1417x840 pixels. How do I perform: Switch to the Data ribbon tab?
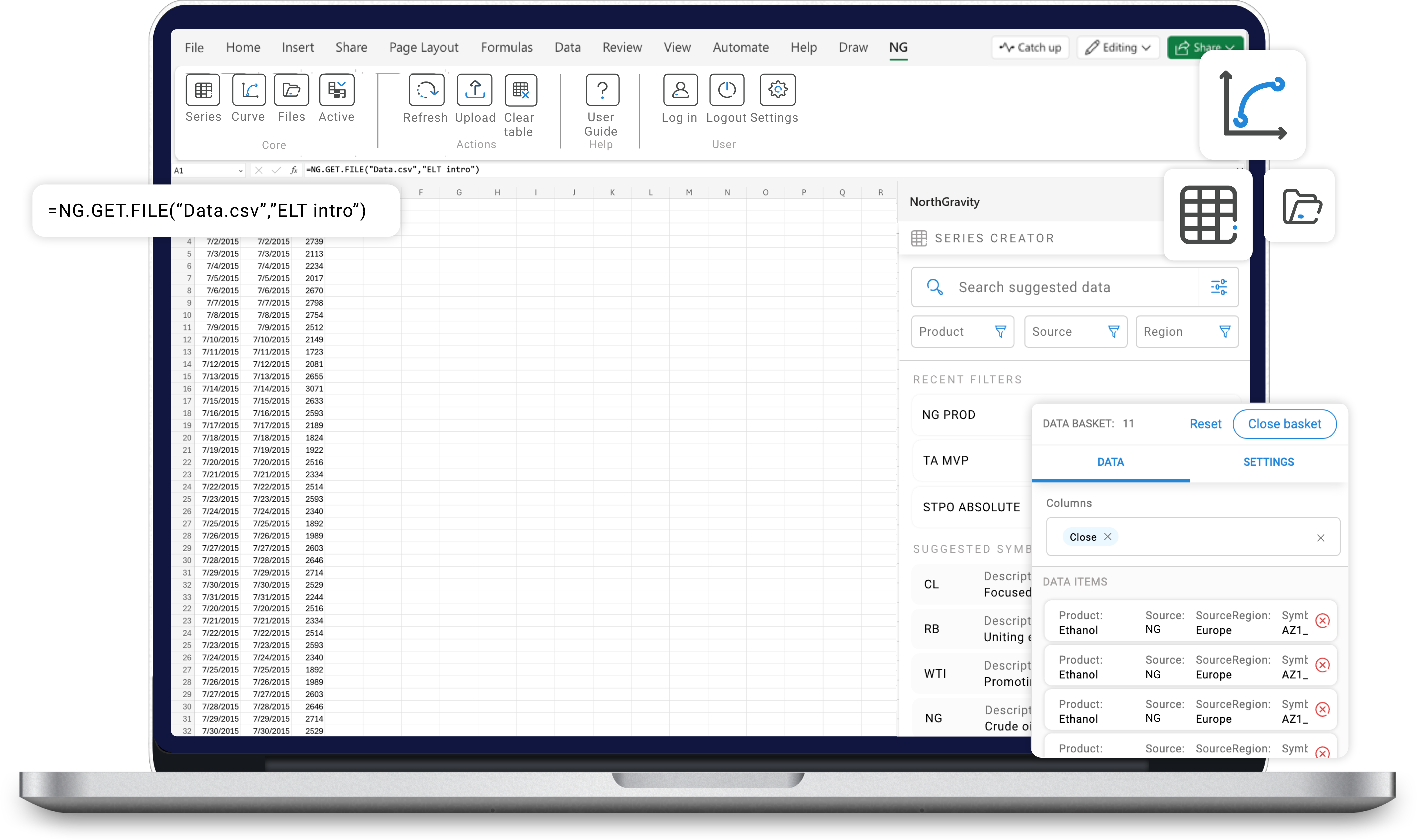pos(568,48)
